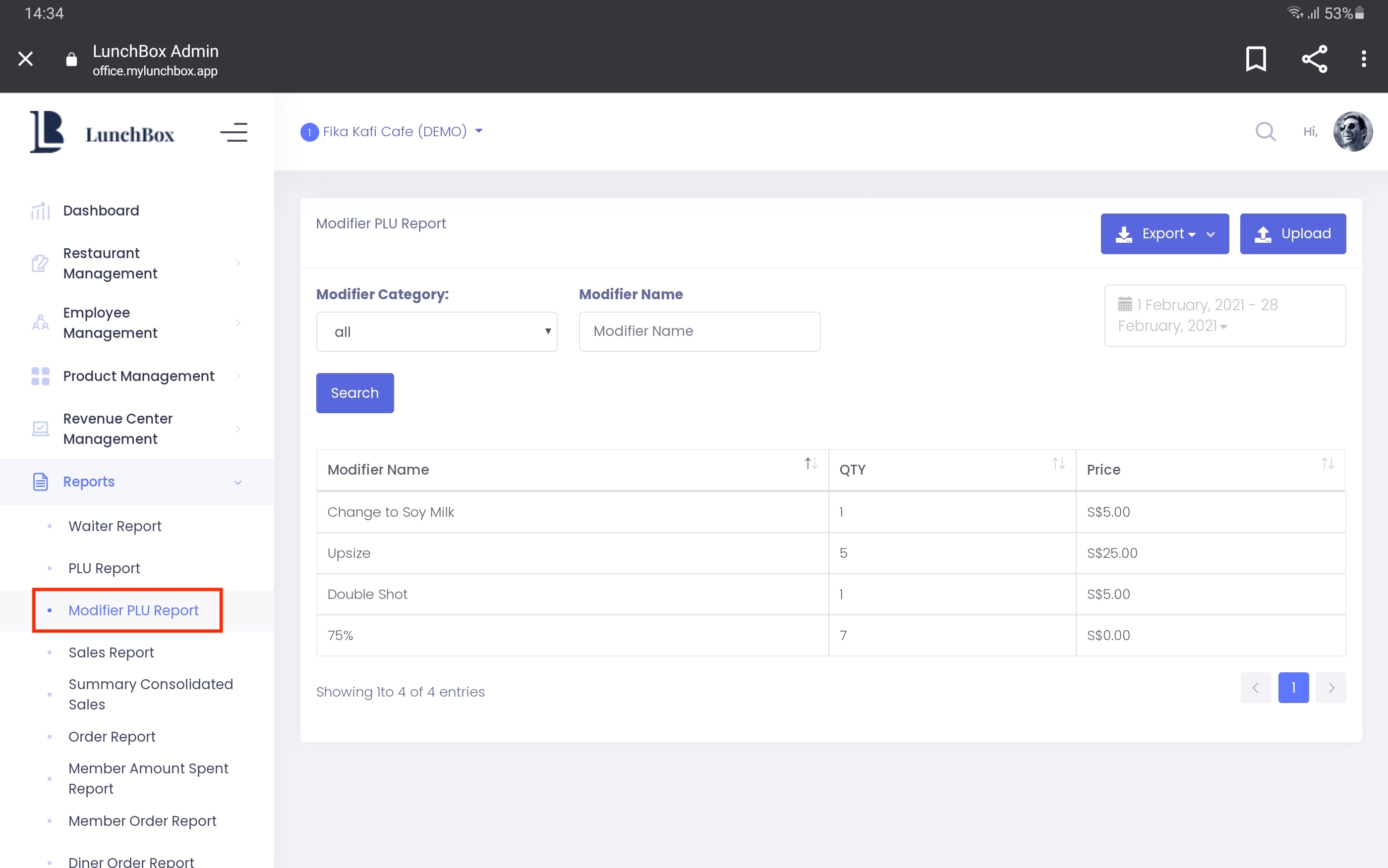
Task: Tap the browser bookmark icon
Action: tap(1256, 58)
